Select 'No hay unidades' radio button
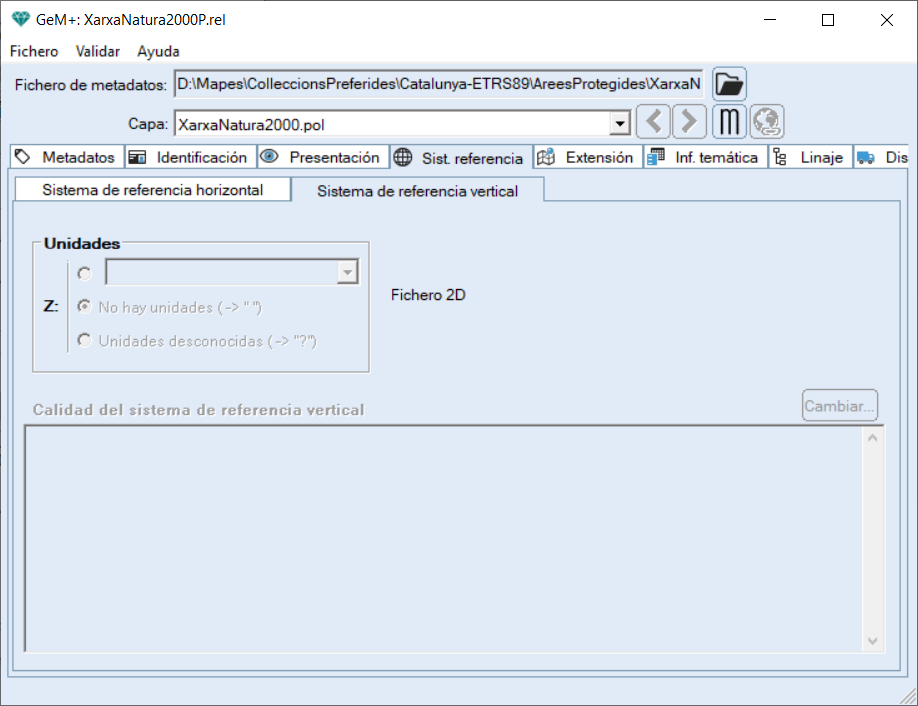 tap(84, 307)
